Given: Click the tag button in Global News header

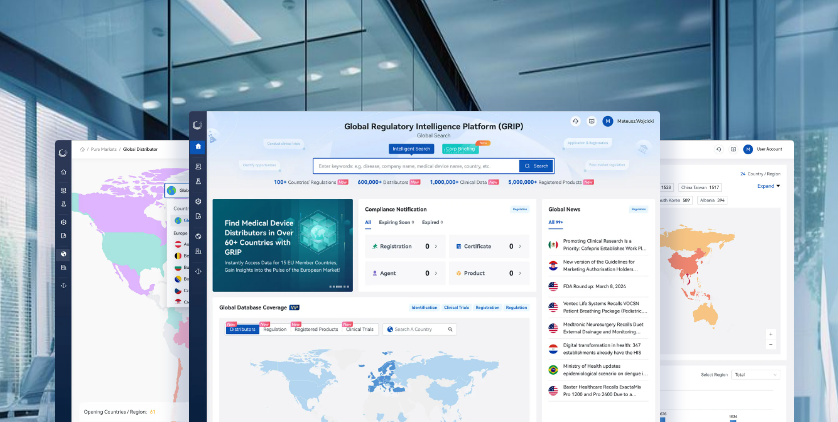Looking at the screenshot, I should (638, 209).
